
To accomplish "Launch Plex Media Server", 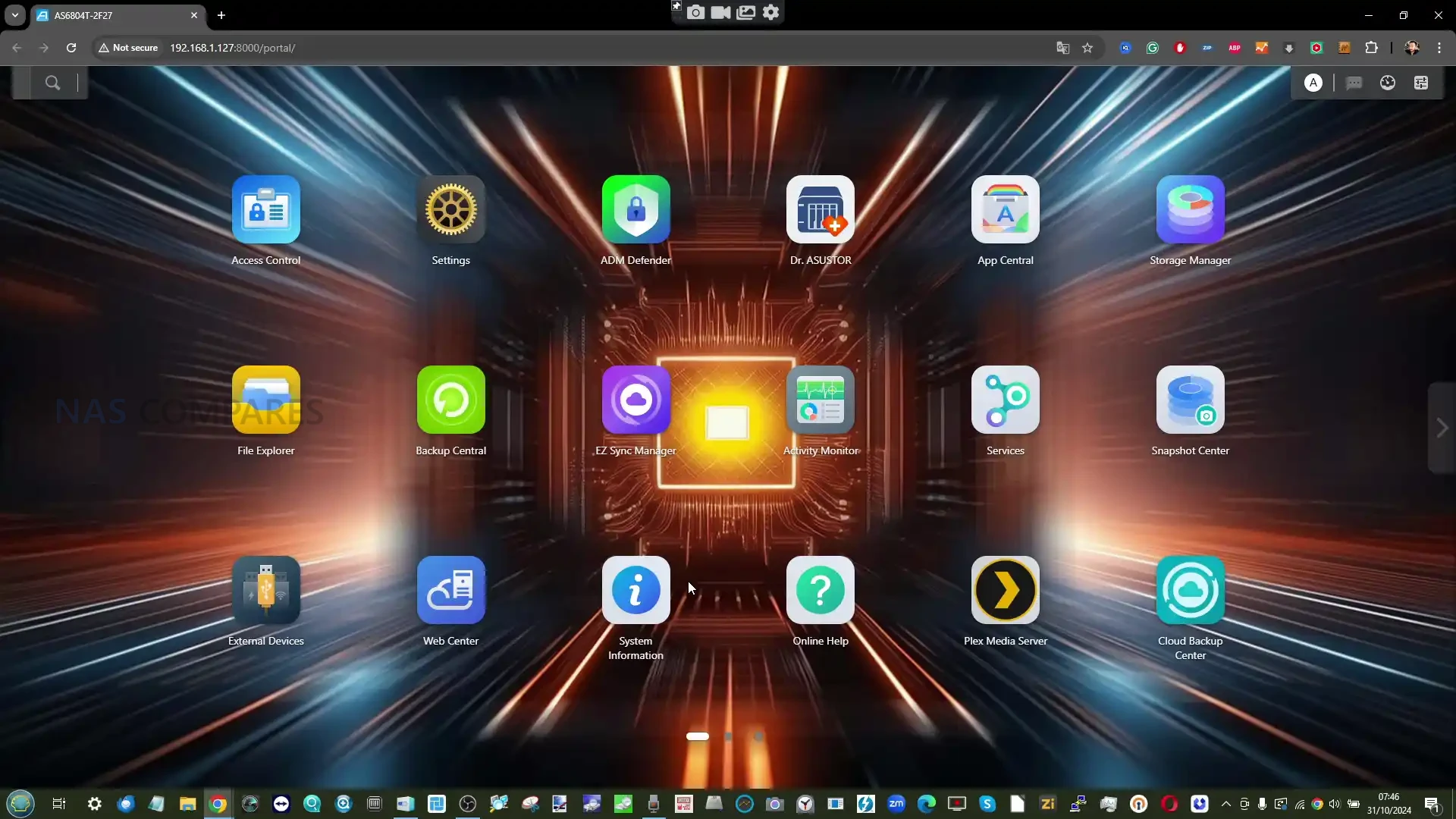I will click(1005, 591).
